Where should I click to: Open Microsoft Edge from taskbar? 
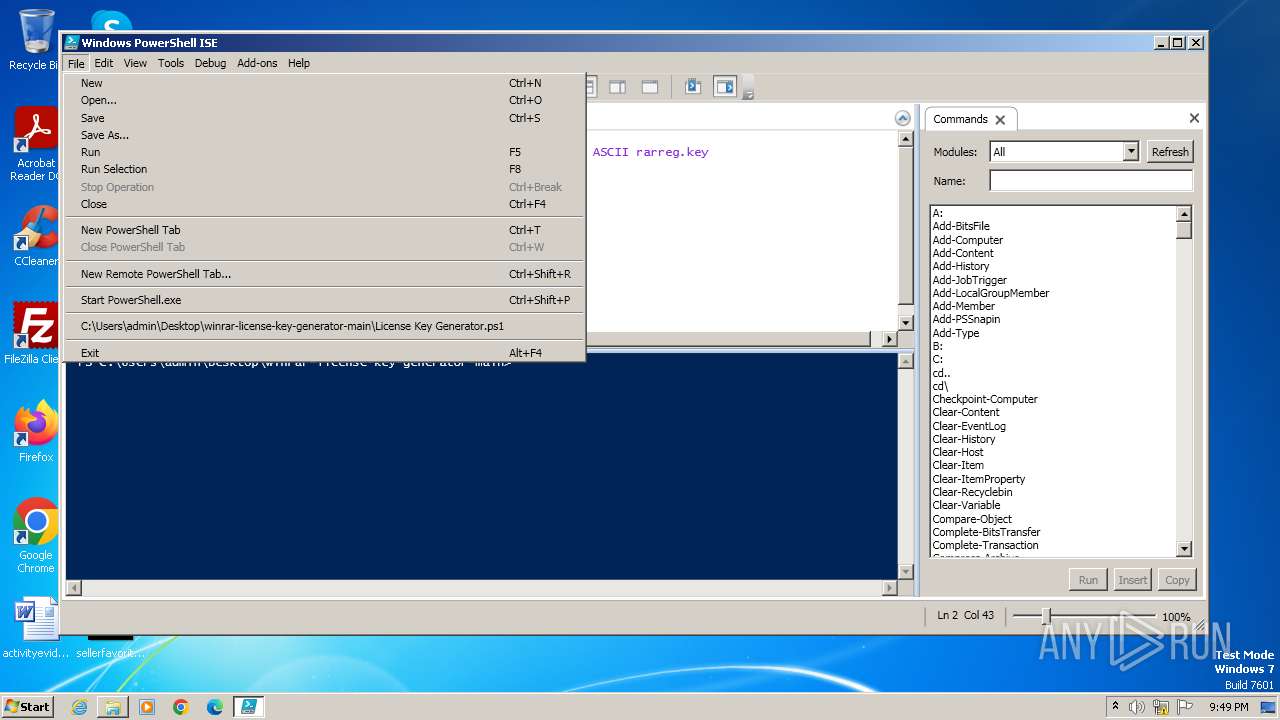[215, 707]
